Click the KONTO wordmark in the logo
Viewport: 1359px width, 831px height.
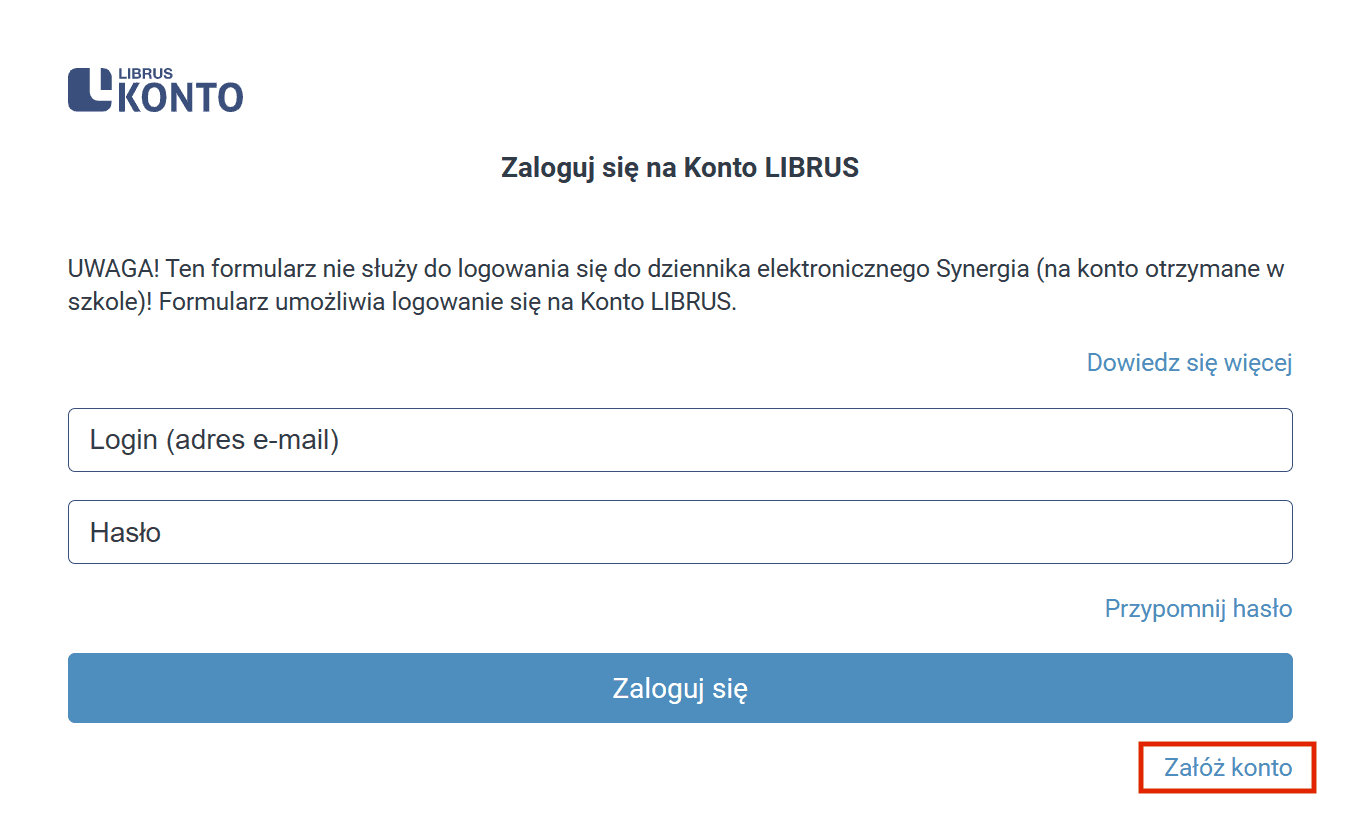pos(181,97)
